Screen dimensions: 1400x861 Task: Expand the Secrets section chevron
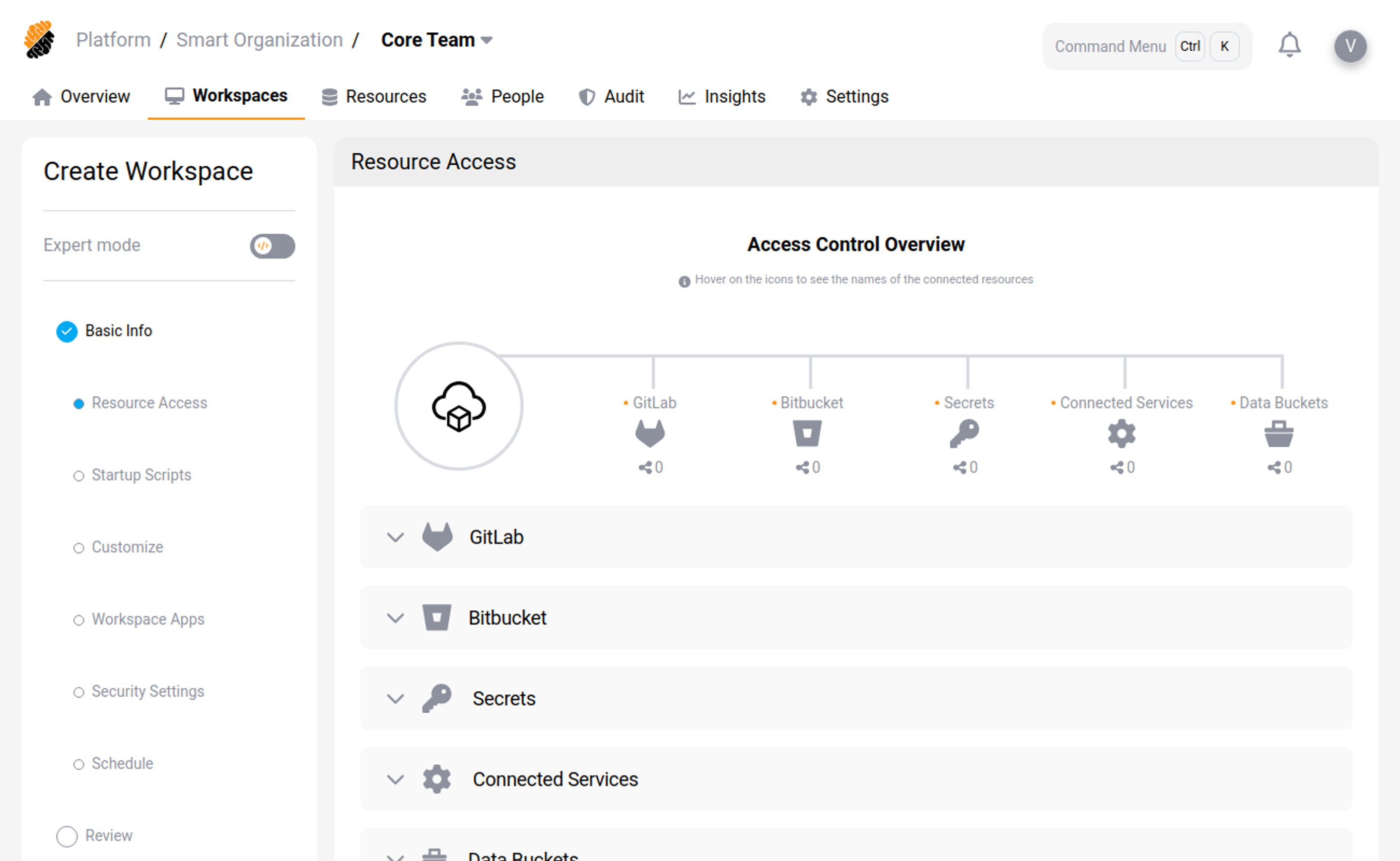click(x=395, y=699)
